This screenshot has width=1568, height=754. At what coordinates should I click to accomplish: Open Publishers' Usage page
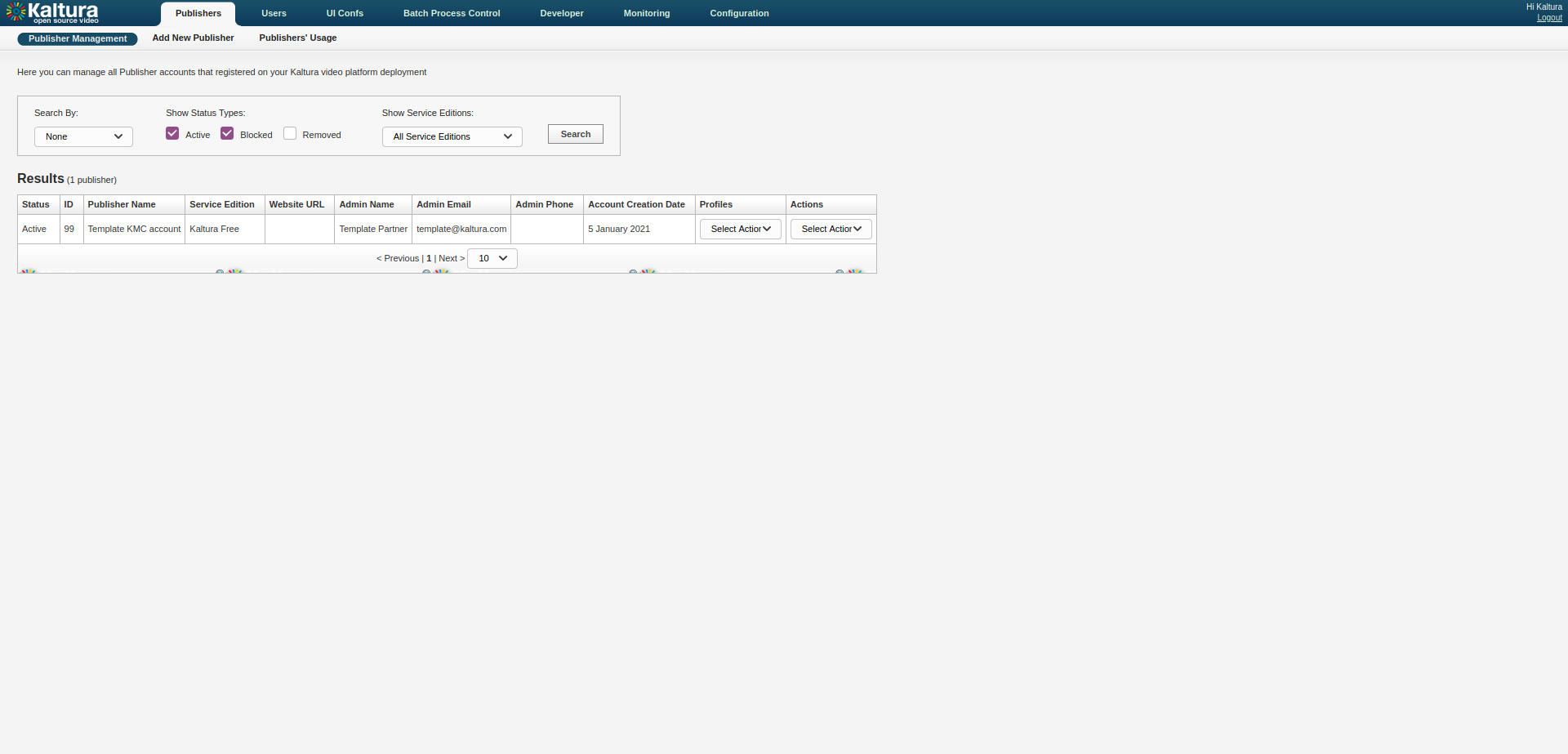coord(298,38)
